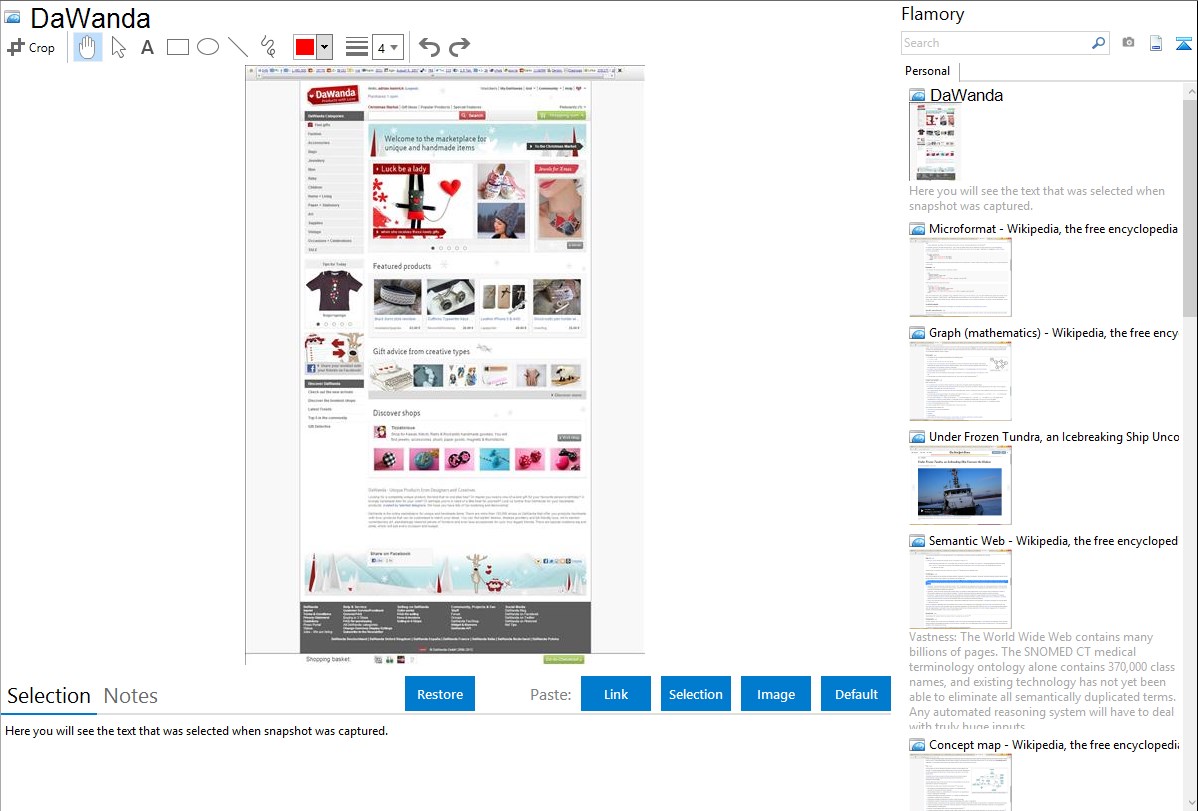Viewport: 1198px width, 811px height.
Task: Click the DaWanda title in snapshot list
Action: [x=966, y=96]
